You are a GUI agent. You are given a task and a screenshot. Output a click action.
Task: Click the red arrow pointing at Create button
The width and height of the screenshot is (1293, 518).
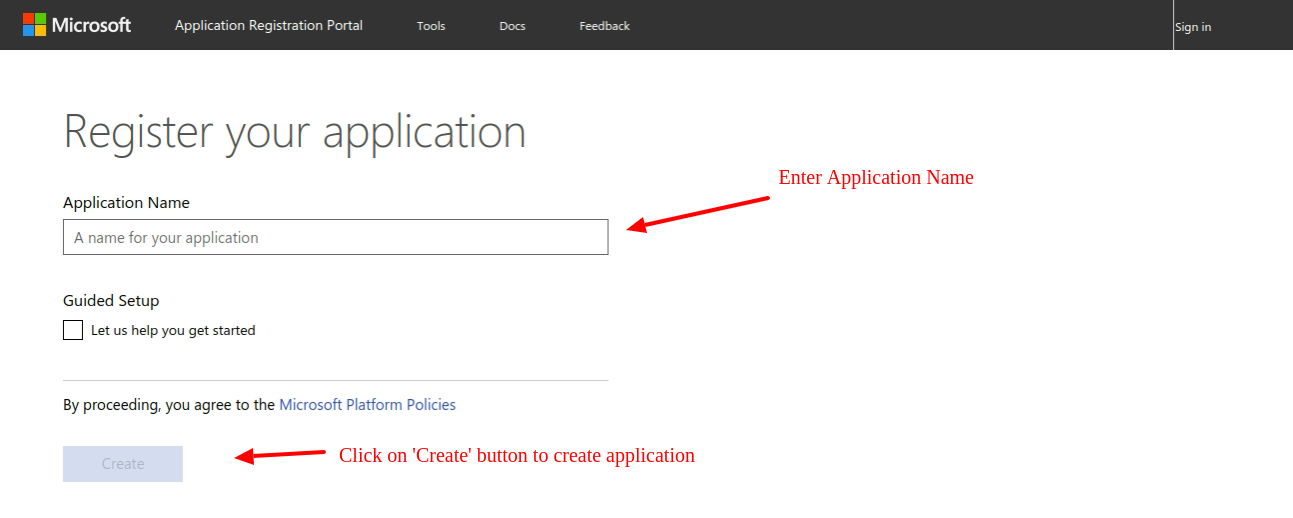coord(281,456)
